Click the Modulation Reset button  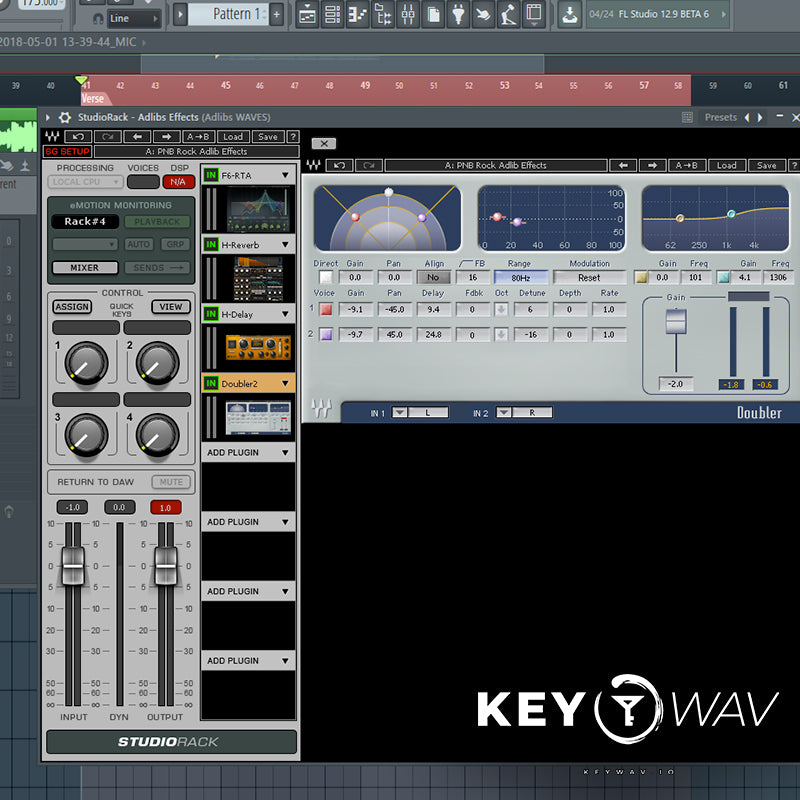589,278
